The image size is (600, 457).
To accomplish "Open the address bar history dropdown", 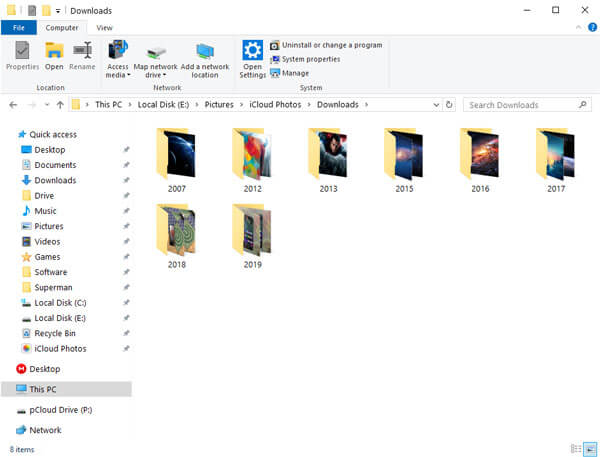I will tap(436, 105).
